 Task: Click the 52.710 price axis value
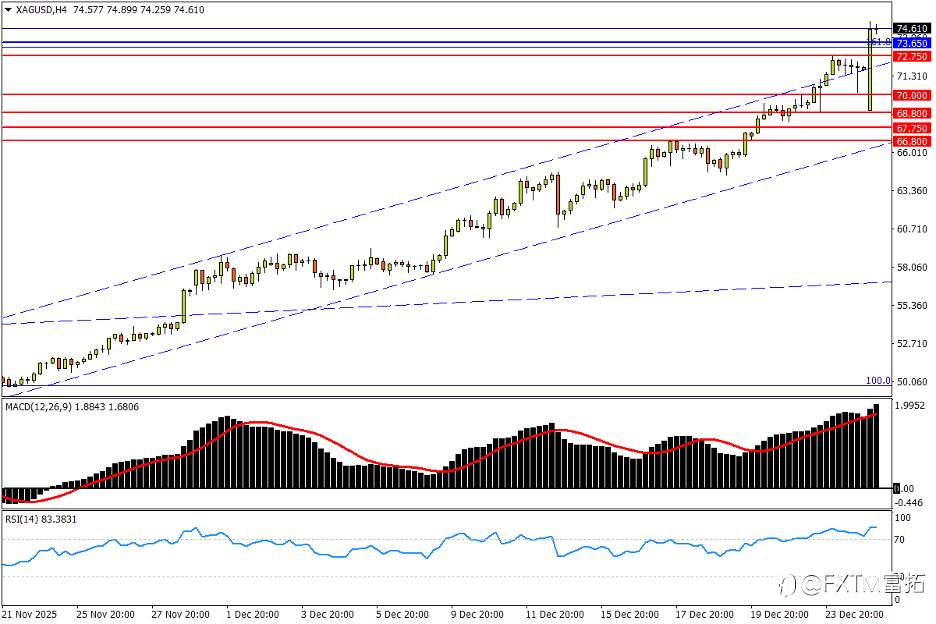click(912, 343)
